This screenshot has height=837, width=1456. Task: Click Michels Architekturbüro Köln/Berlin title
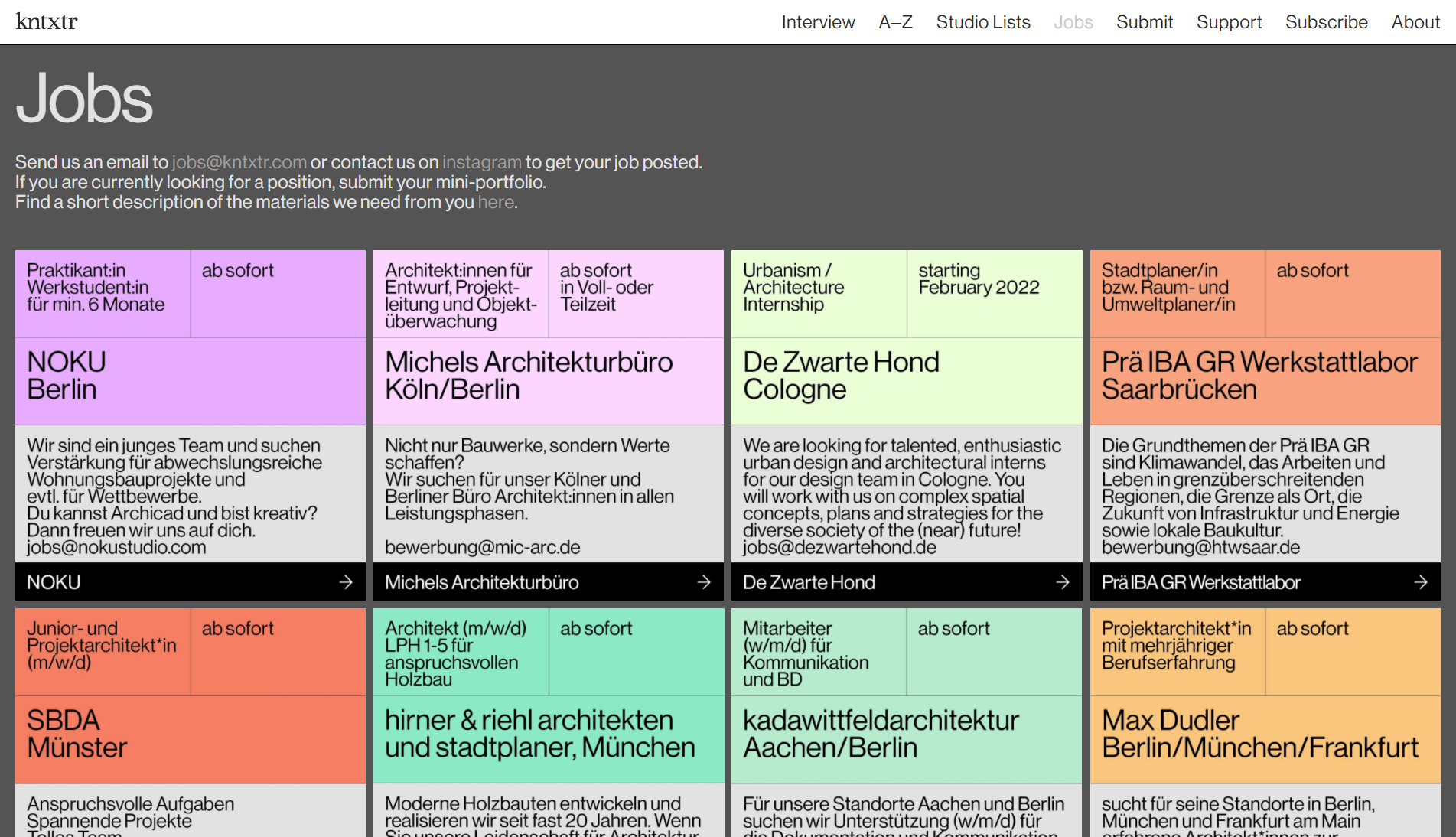tap(529, 376)
